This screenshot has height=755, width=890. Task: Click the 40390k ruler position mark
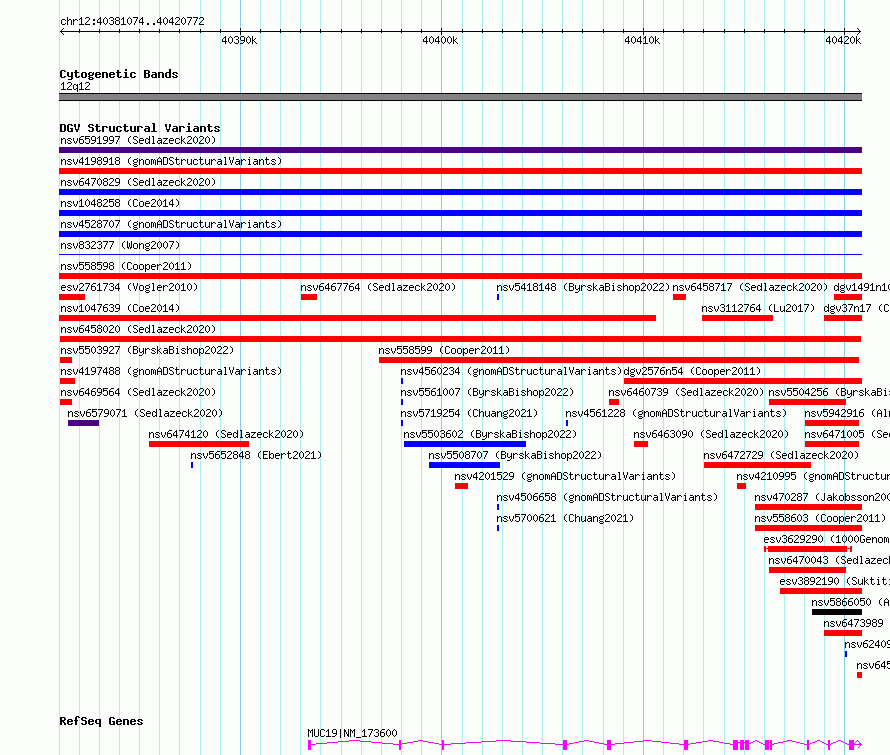(239, 40)
